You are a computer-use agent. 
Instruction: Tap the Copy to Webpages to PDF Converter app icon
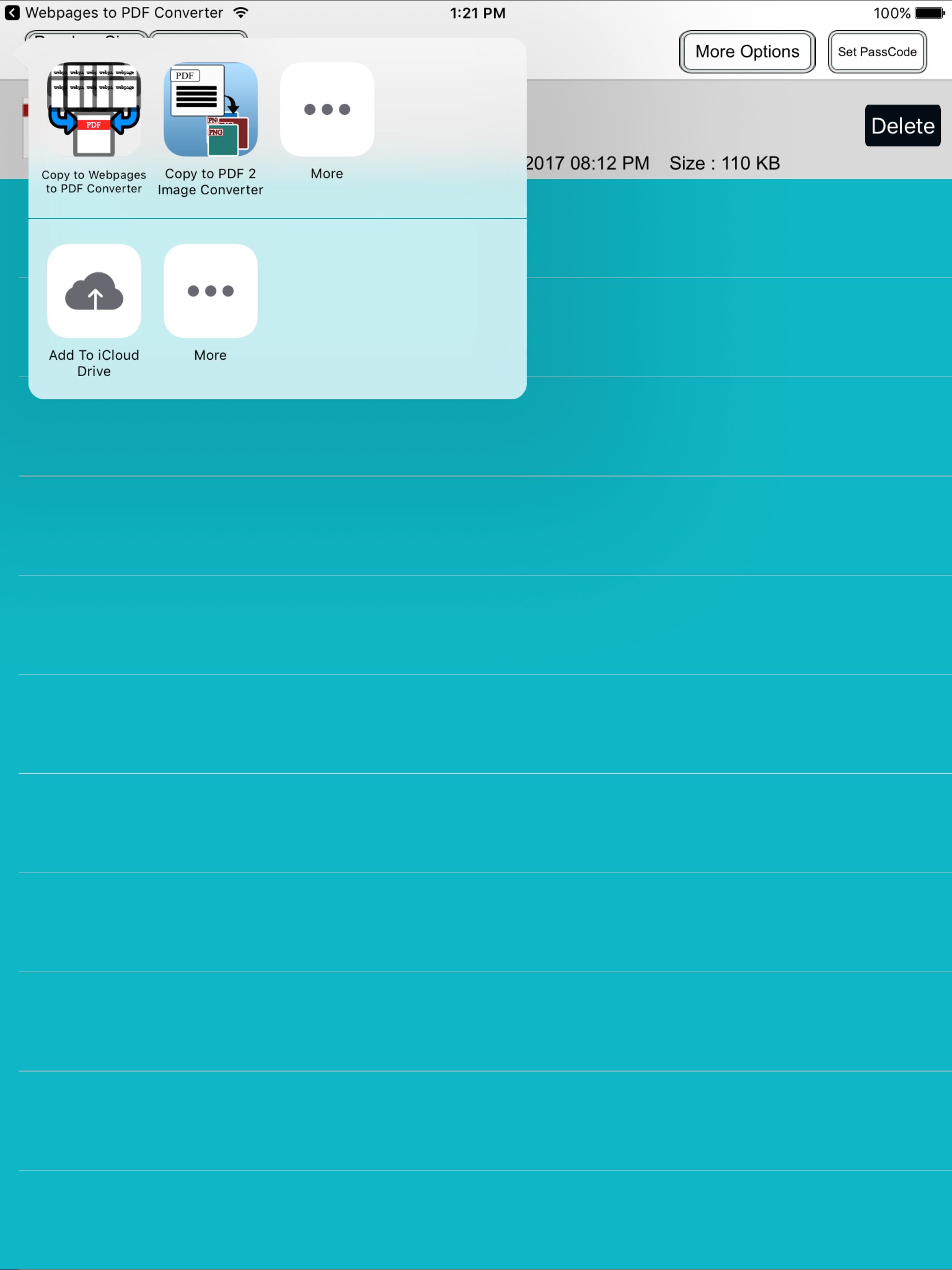pos(93,109)
